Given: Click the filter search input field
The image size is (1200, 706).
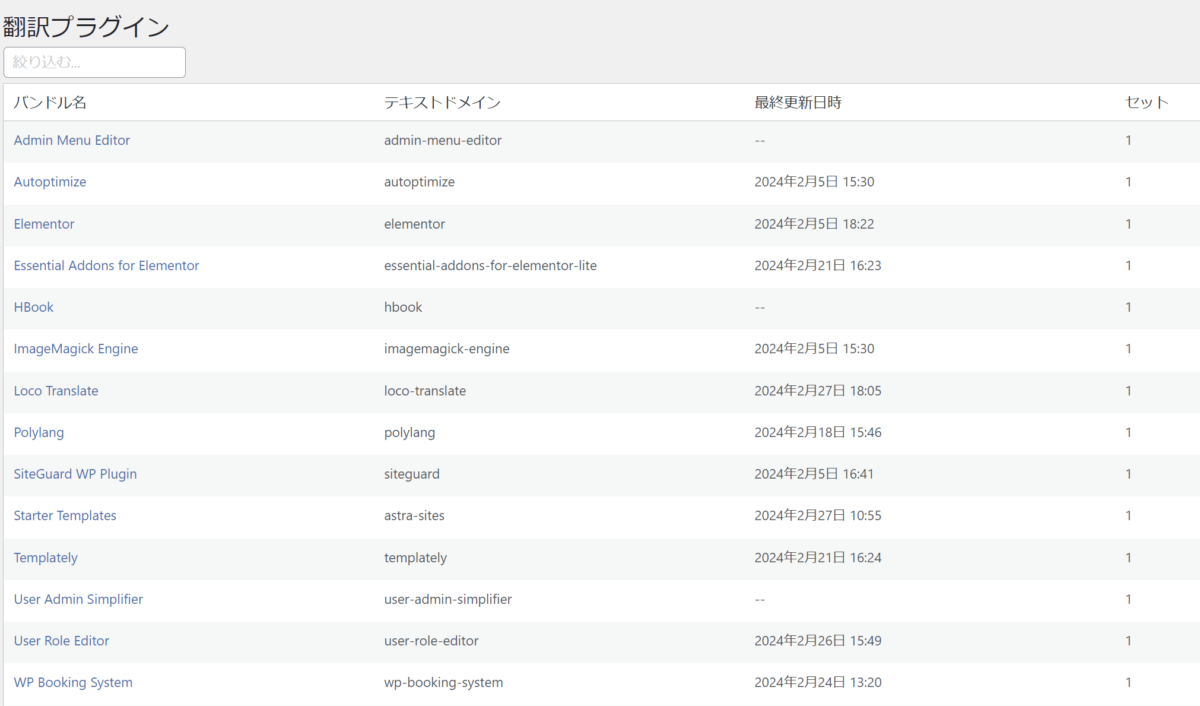Looking at the screenshot, I should pos(94,62).
